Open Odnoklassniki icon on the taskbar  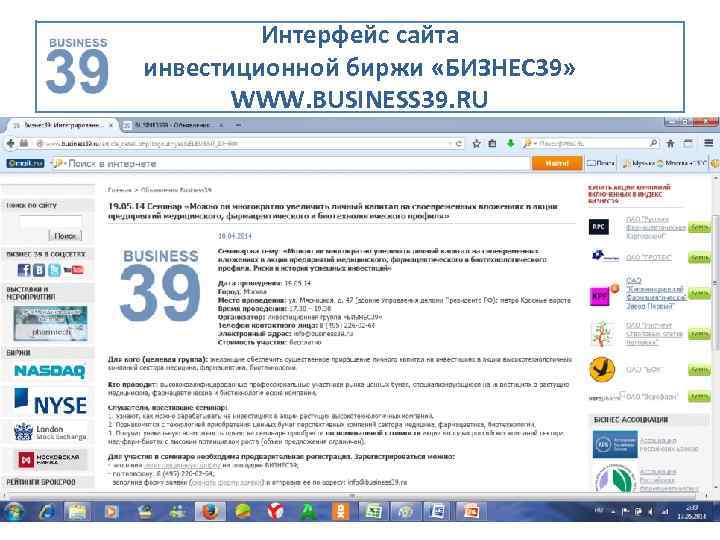(340, 512)
